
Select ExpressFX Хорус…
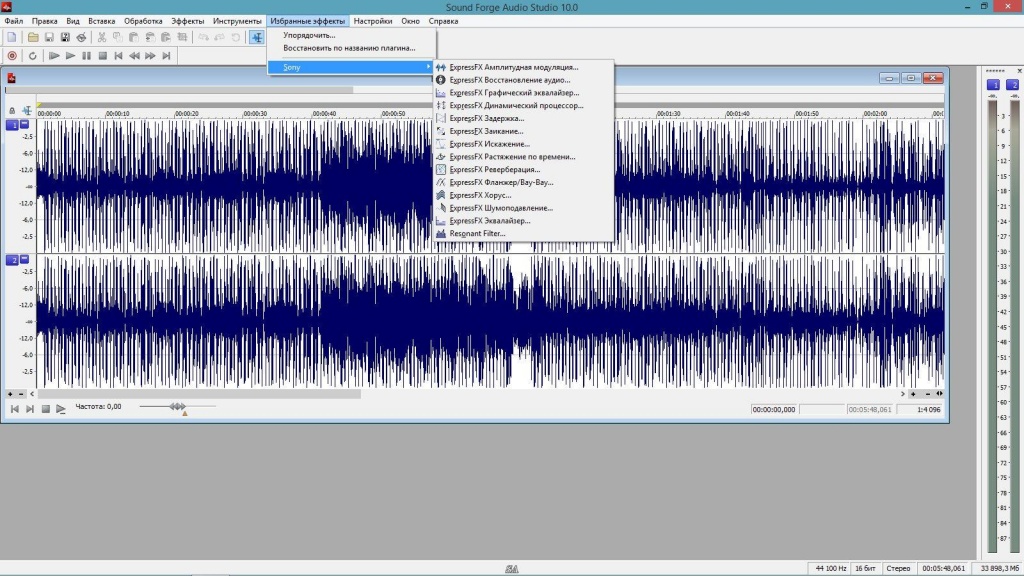pos(523,195)
